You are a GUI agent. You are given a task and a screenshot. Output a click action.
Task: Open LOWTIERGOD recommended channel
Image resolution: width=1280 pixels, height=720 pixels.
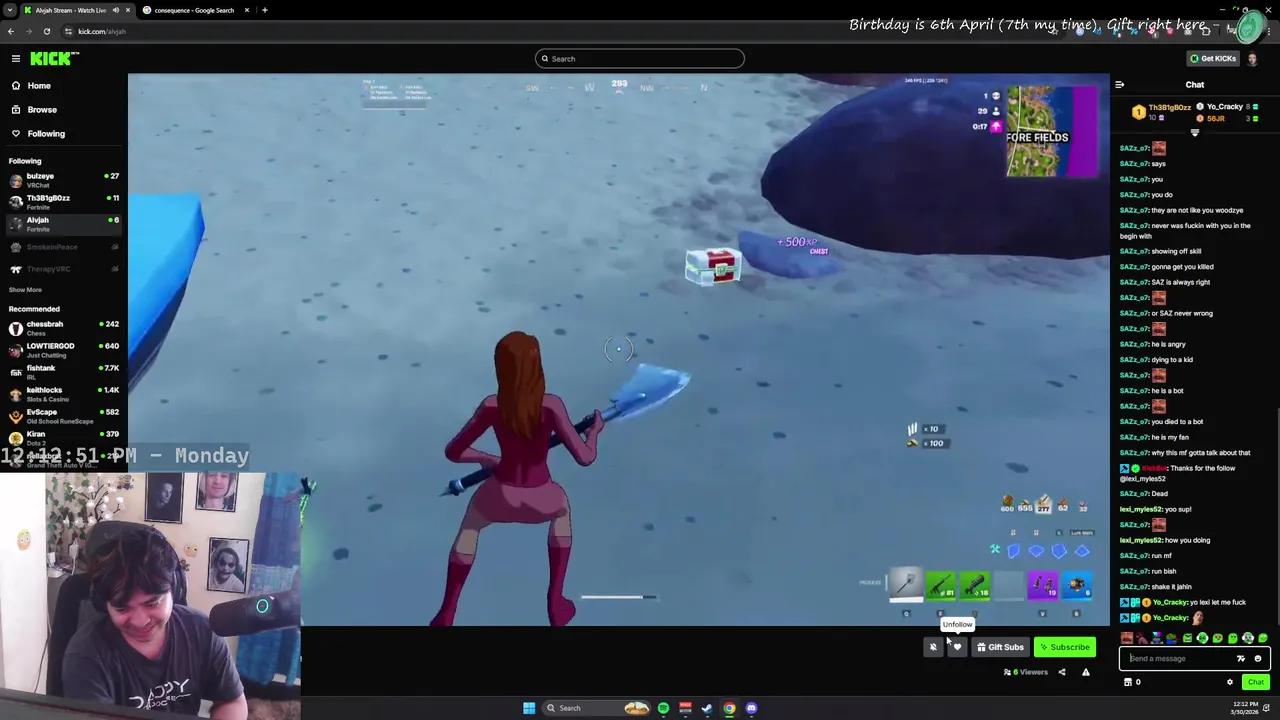point(63,350)
